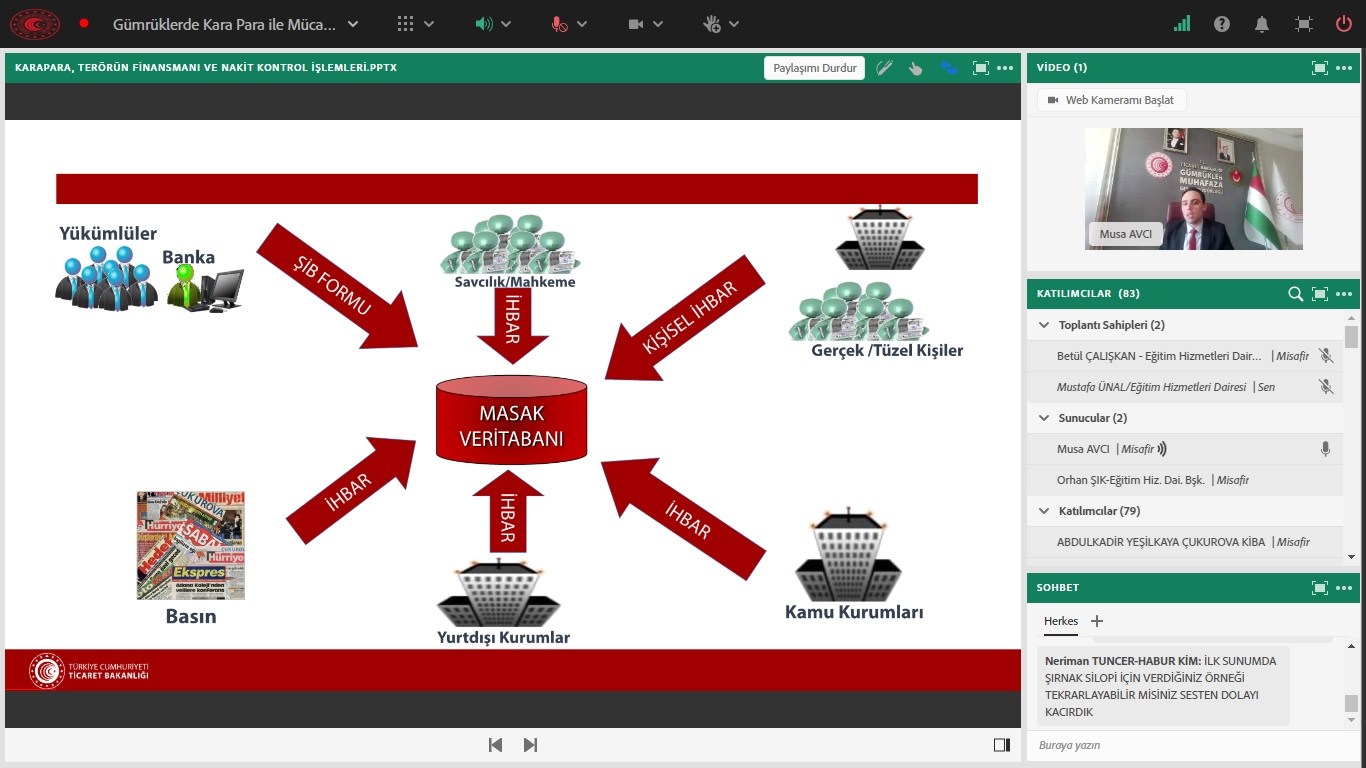Click Web Kameramı Başlat button
The height and width of the screenshot is (768, 1366).
click(1111, 100)
